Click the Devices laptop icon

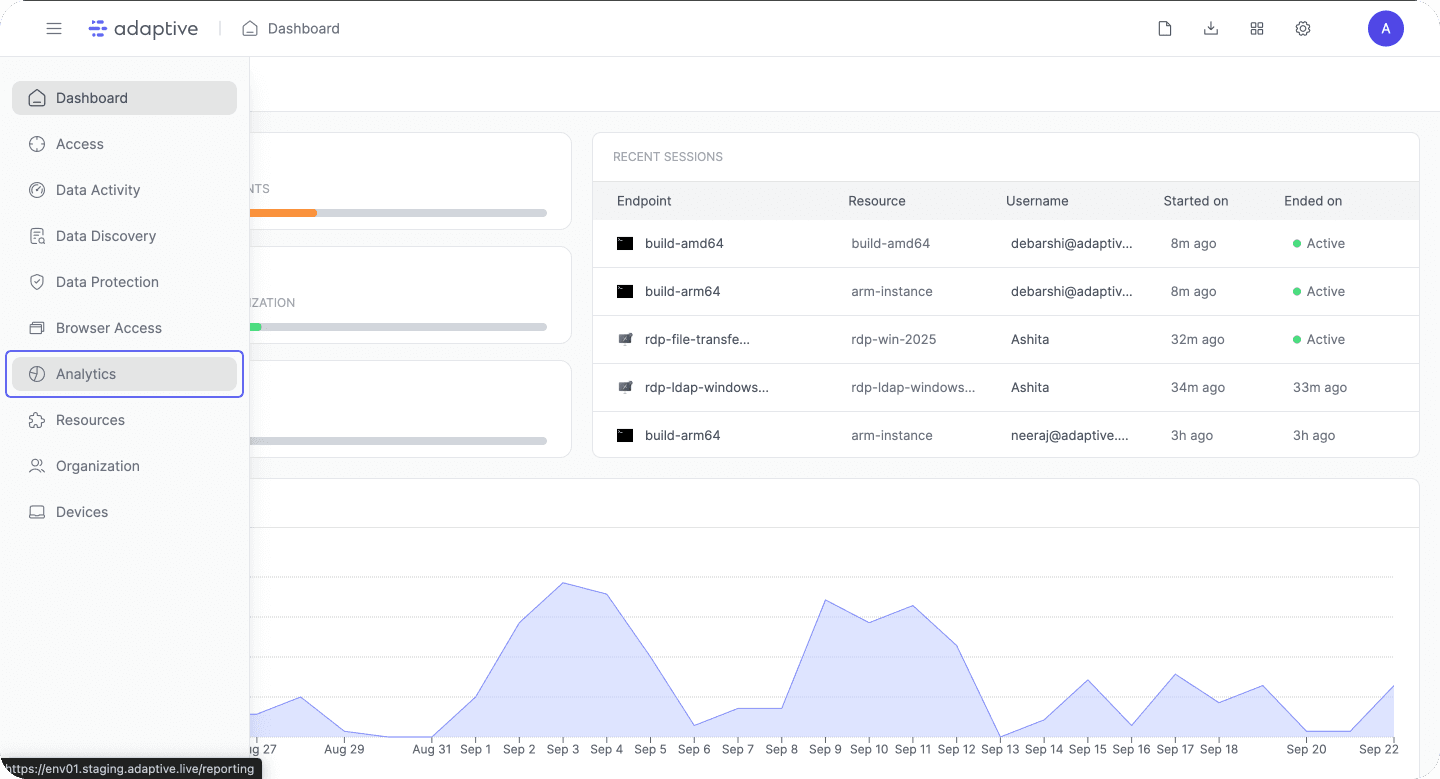[x=37, y=512]
